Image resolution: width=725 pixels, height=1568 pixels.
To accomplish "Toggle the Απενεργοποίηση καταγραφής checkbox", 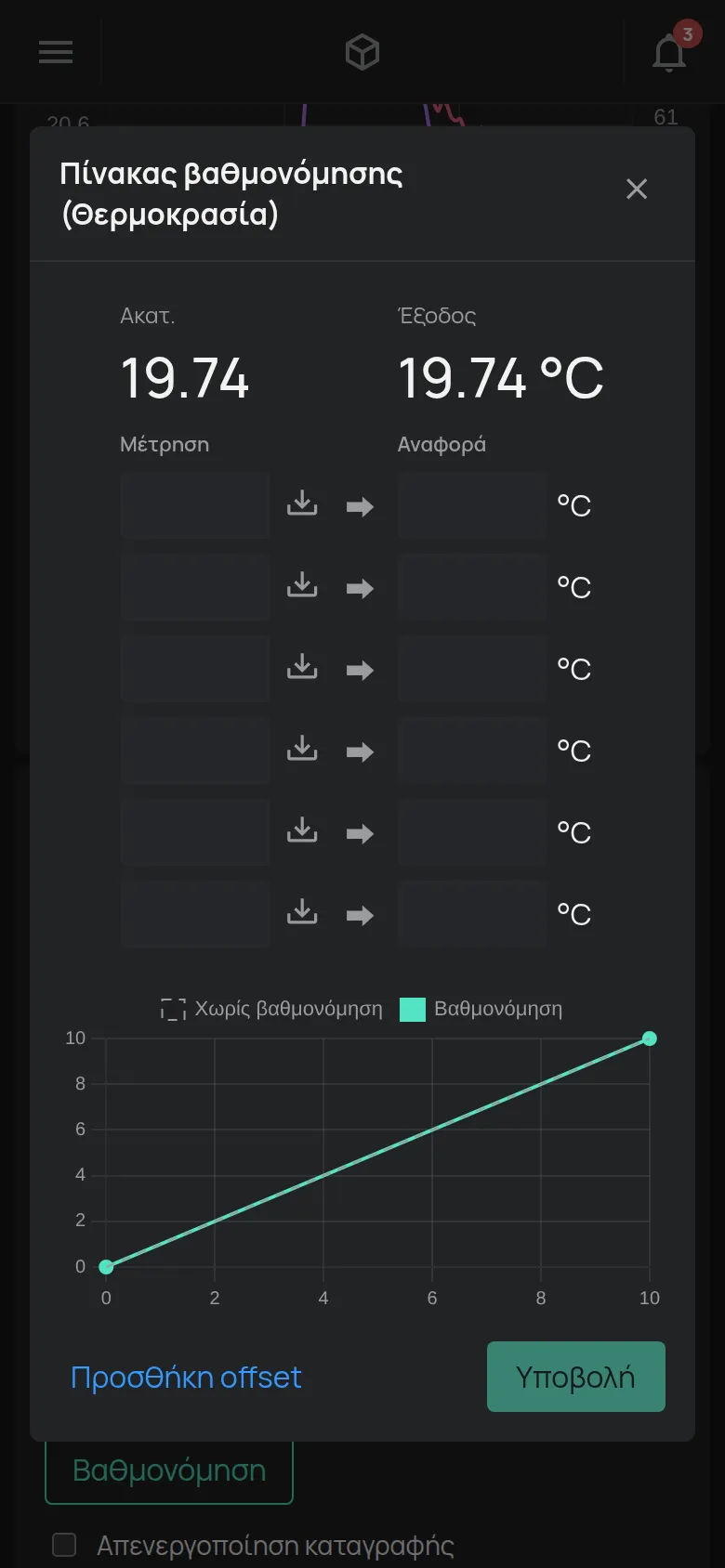I will (64, 1545).
